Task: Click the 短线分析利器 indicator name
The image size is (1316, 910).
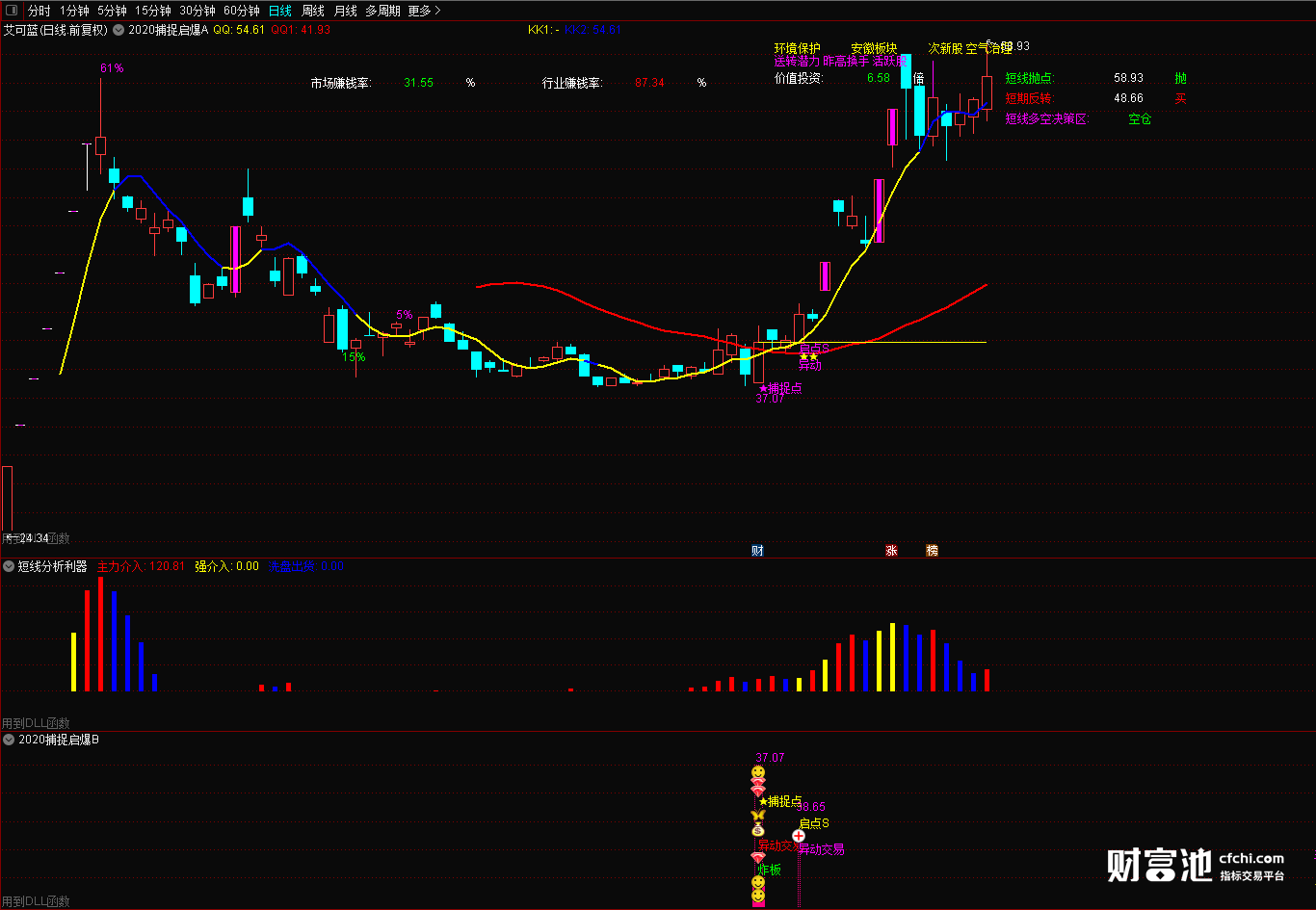Action: point(52,566)
